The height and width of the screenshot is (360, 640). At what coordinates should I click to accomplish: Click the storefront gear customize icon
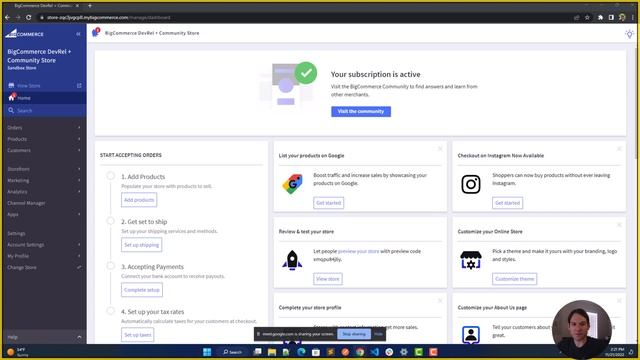(x=471, y=260)
